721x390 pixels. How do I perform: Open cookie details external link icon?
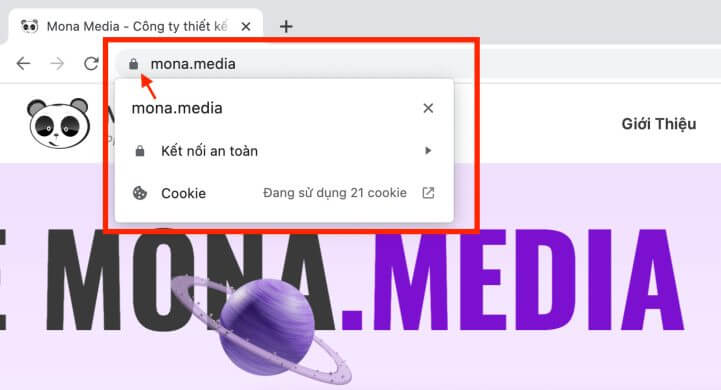pos(428,193)
